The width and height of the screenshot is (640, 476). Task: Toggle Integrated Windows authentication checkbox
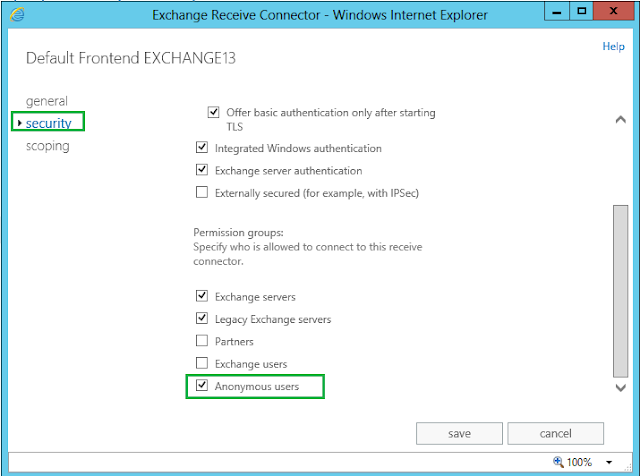click(x=202, y=147)
